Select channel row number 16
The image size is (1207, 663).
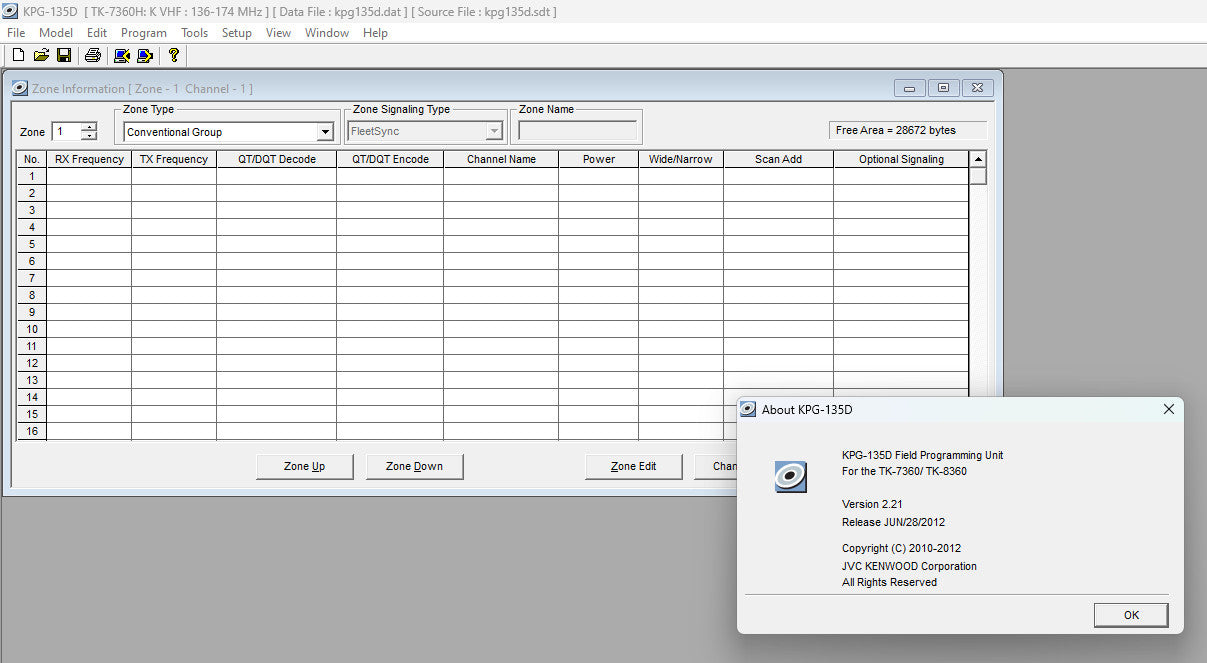pyautogui.click(x=32, y=431)
